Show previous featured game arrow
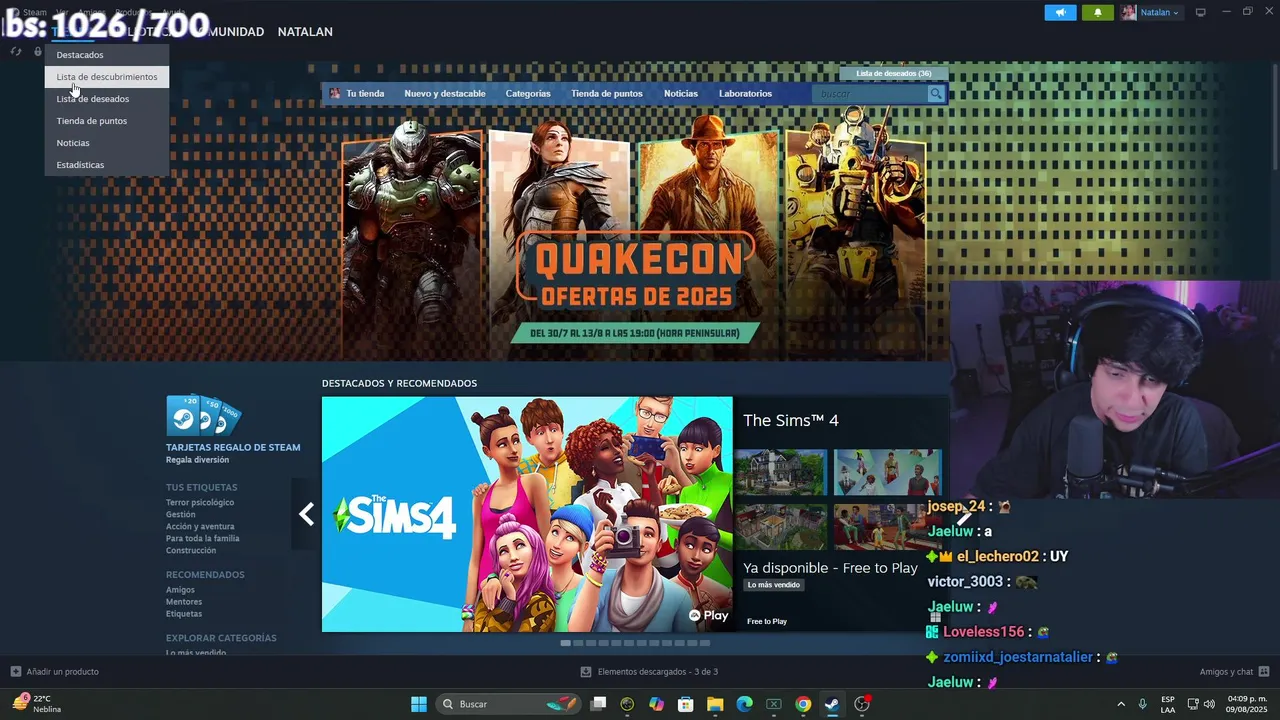 [306, 514]
